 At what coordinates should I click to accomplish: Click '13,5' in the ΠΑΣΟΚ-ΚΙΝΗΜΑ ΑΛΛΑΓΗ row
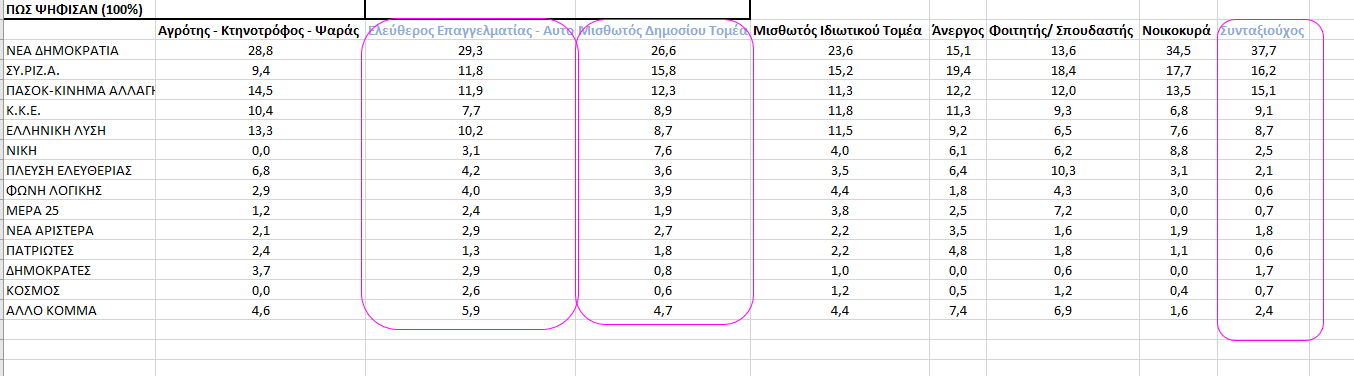coord(1179,91)
